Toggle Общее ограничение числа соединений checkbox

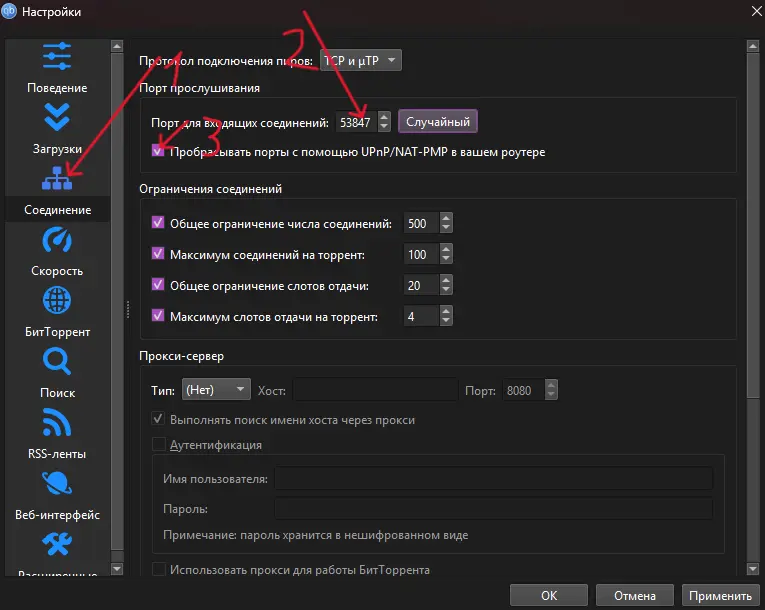[x=158, y=223]
